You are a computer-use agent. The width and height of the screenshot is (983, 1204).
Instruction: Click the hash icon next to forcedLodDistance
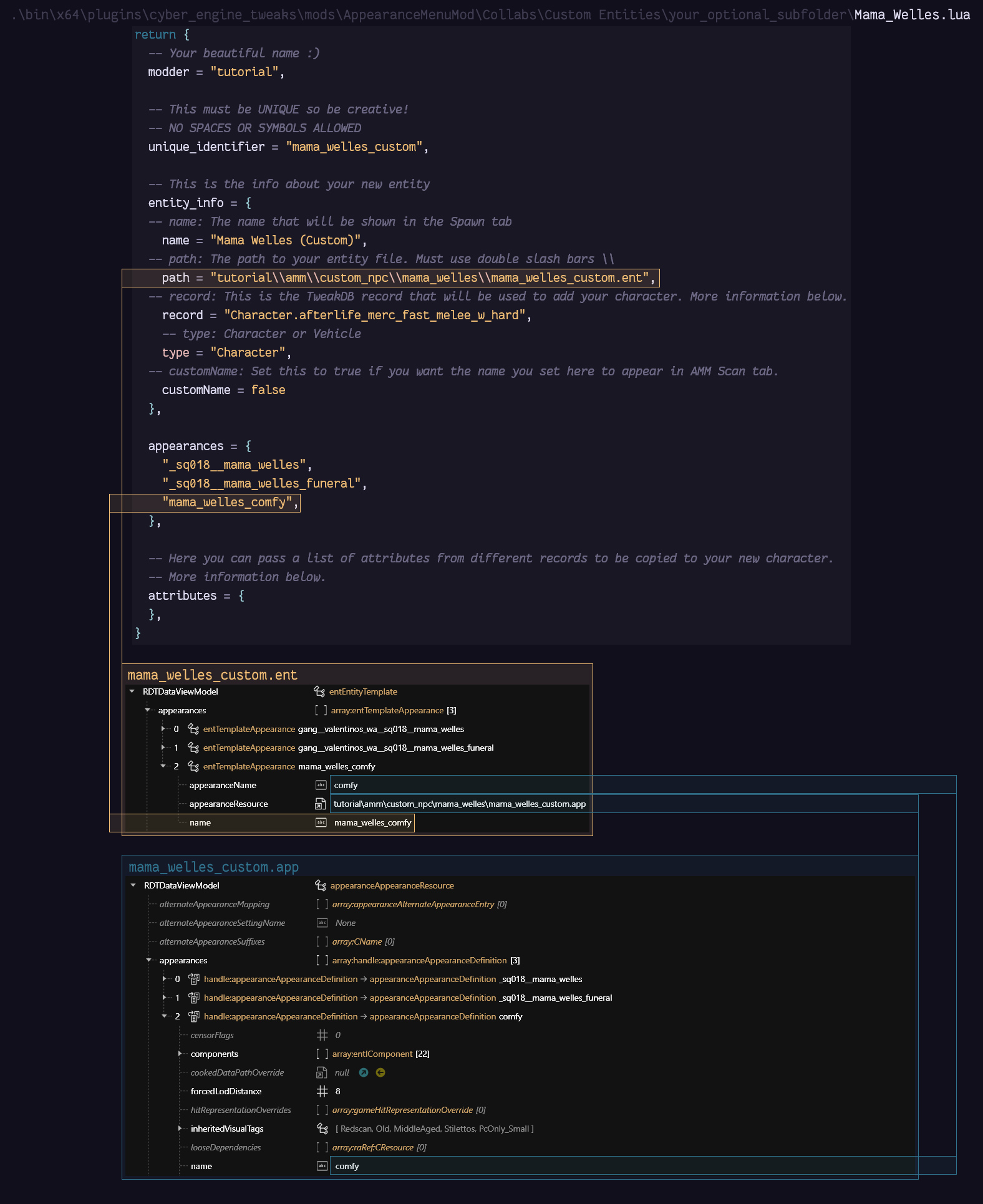click(322, 1091)
